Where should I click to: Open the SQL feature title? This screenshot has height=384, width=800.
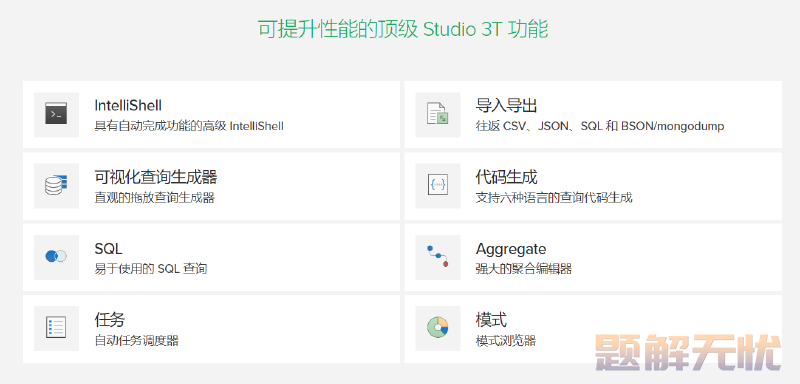click(108, 249)
